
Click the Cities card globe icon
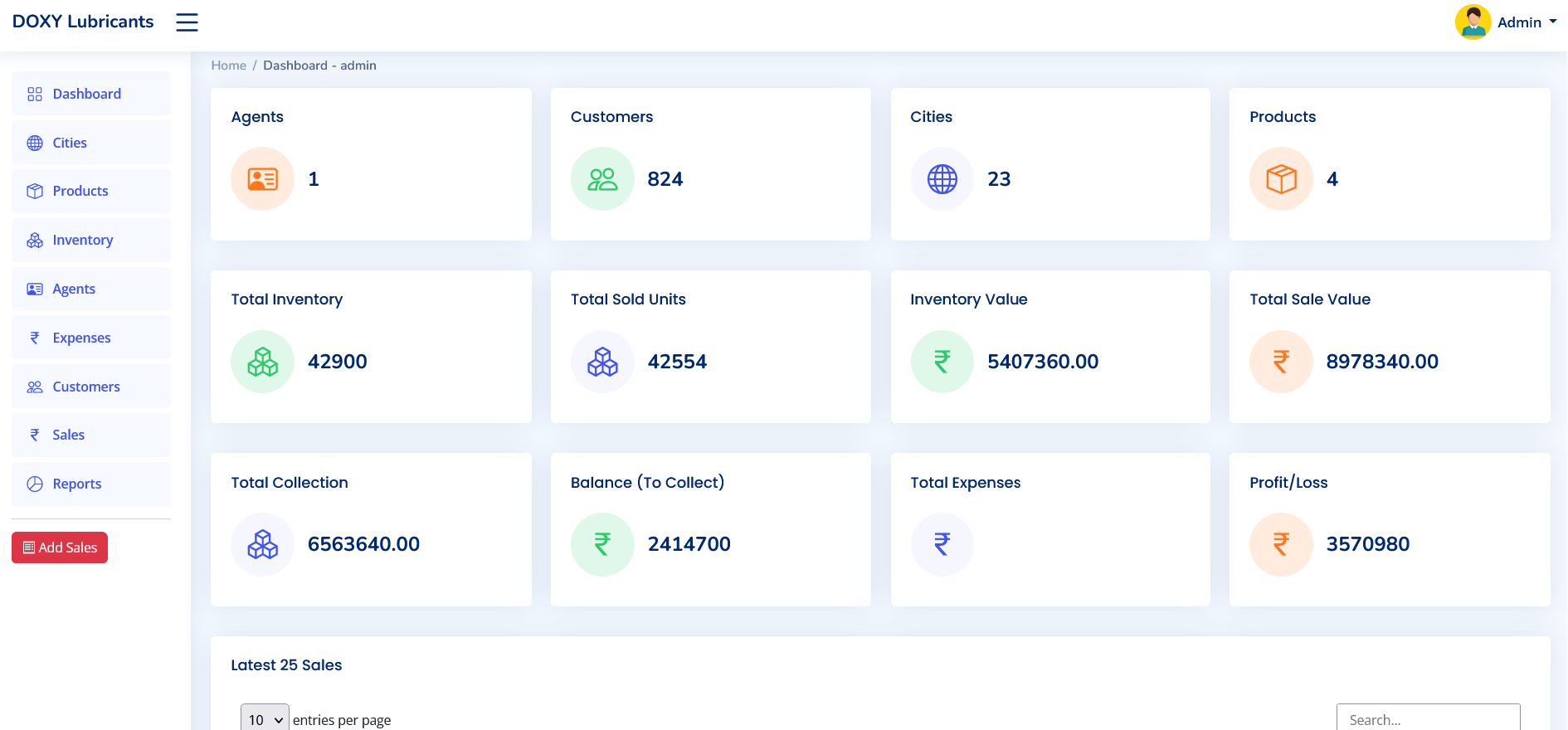pyautogui.click(x=942, y=179)
